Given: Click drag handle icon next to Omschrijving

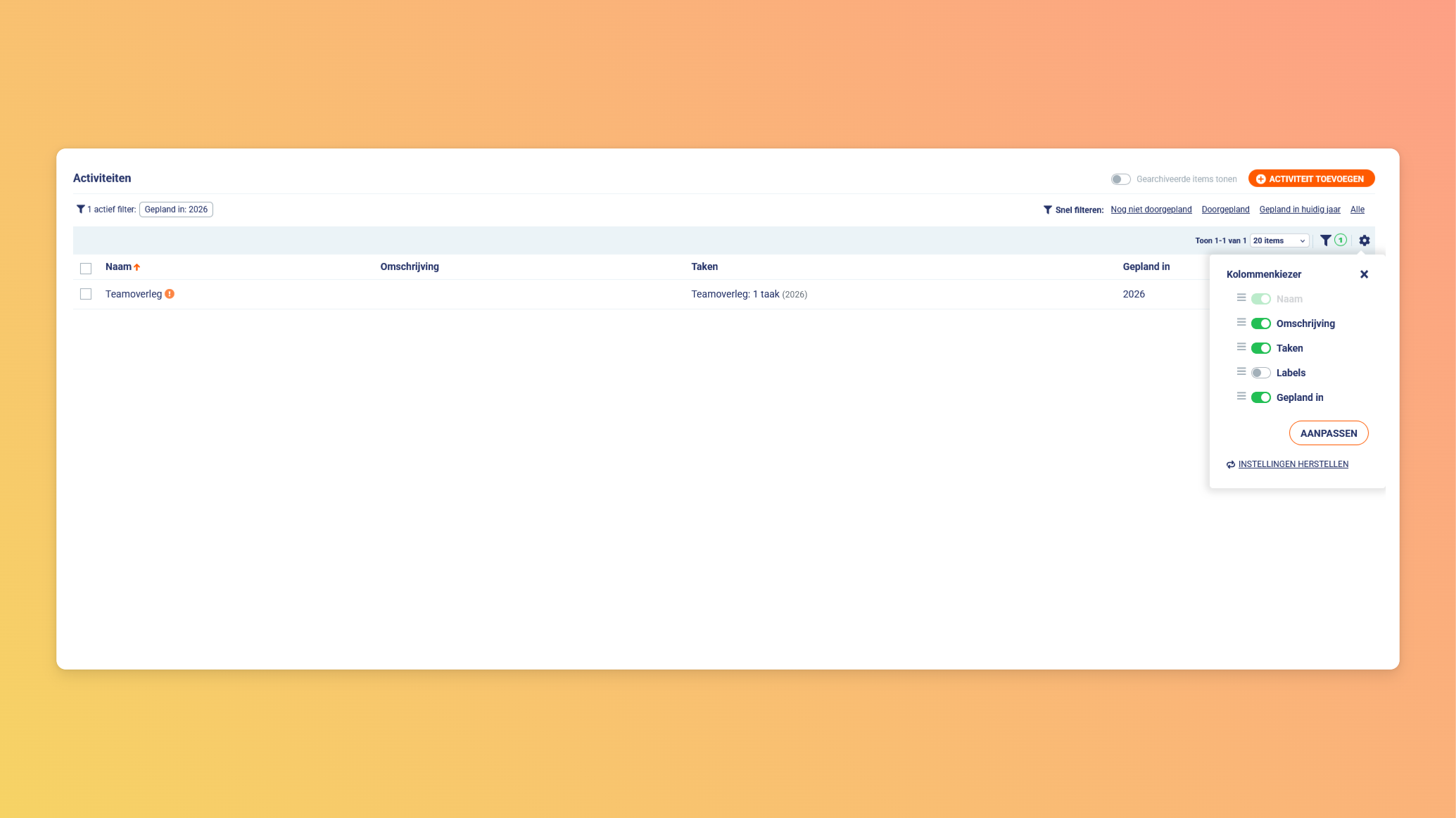Looking at the screenshot, I should pyautogui.click(x=1241, y=322).
